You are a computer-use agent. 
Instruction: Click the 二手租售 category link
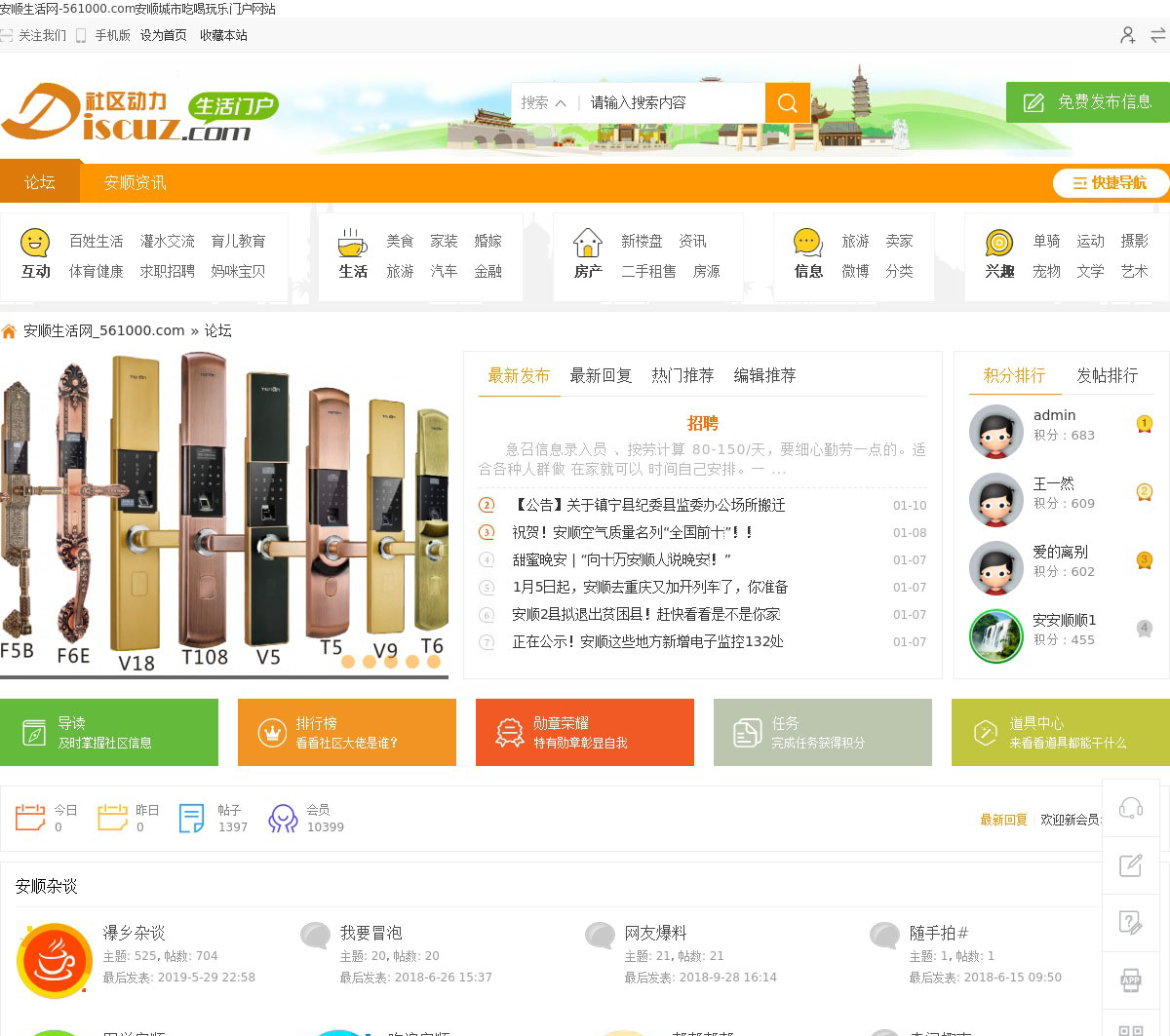648,271
